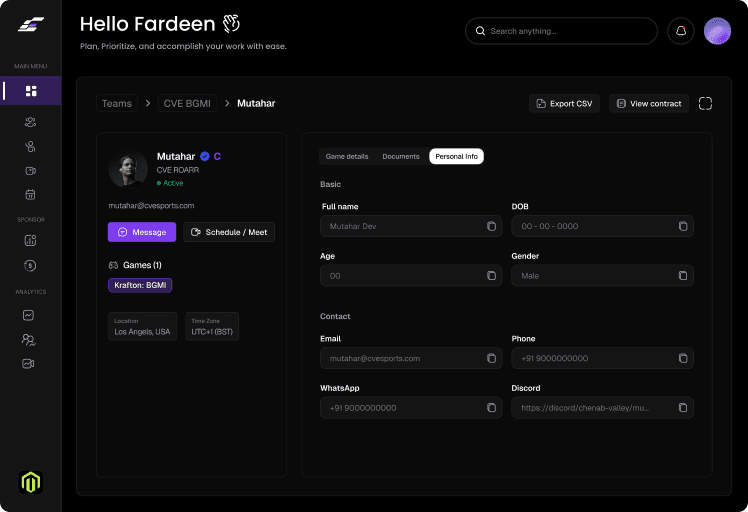Image resolution: width=748 pixels, height=512 pixels.
Task: Copy the Age field value
Action: [491, 276]
